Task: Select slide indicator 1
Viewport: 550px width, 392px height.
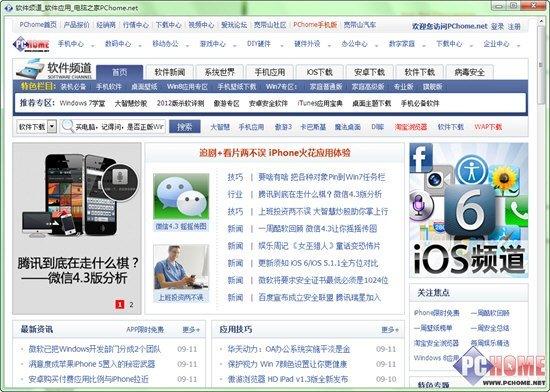Action: pos(120,304)
